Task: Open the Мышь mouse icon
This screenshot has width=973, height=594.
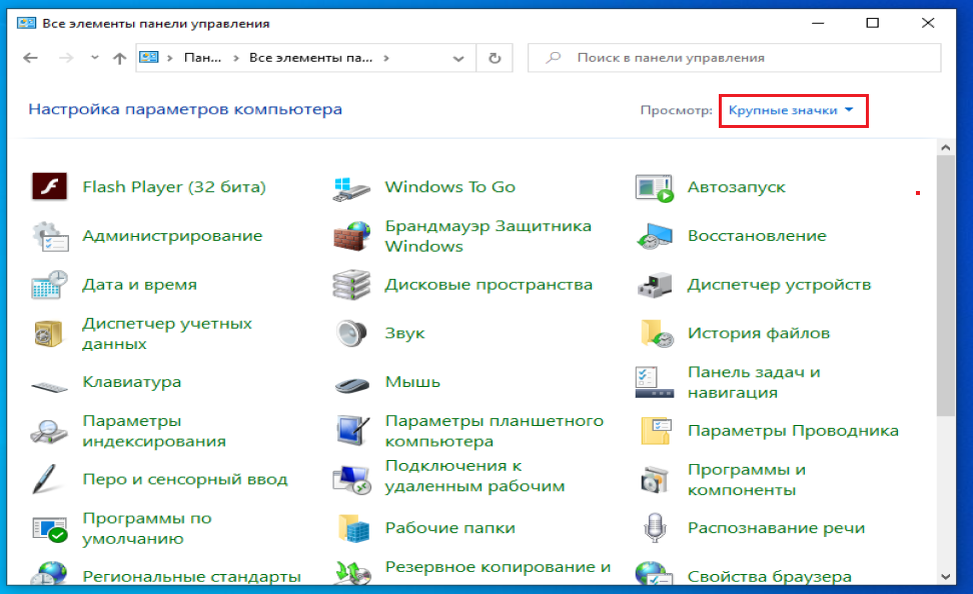Action: [352, 385]
